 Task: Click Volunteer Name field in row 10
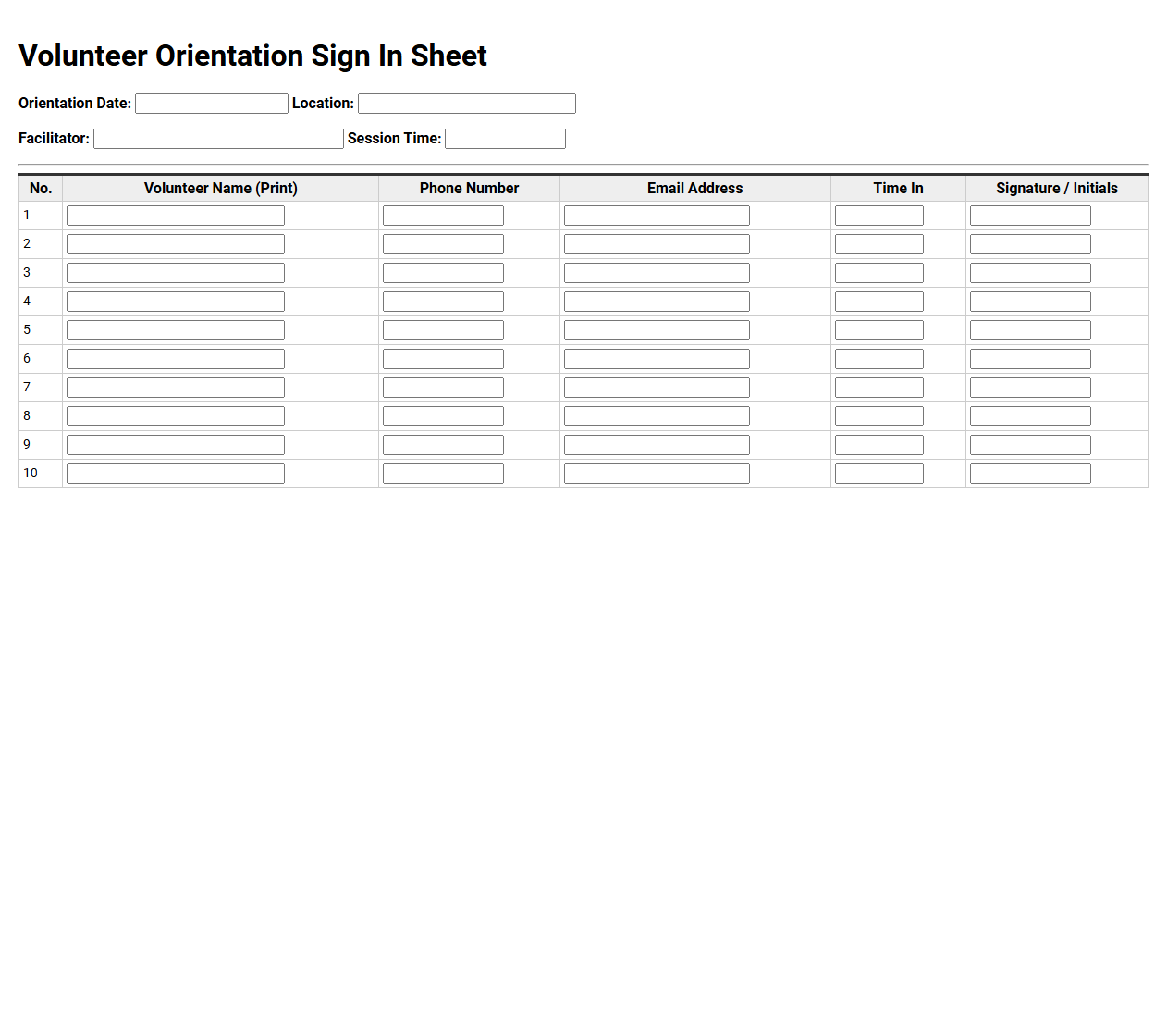176,474
